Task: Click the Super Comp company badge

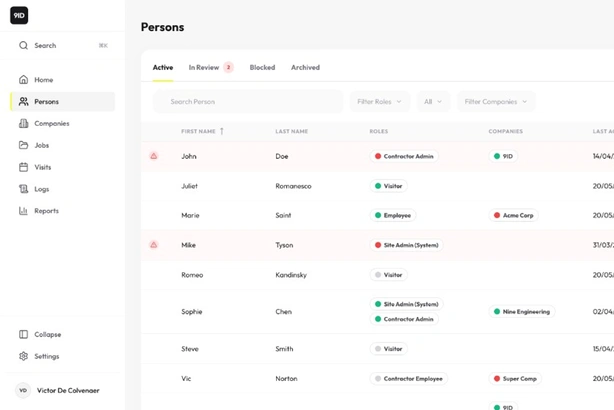Action: [515, 379]
